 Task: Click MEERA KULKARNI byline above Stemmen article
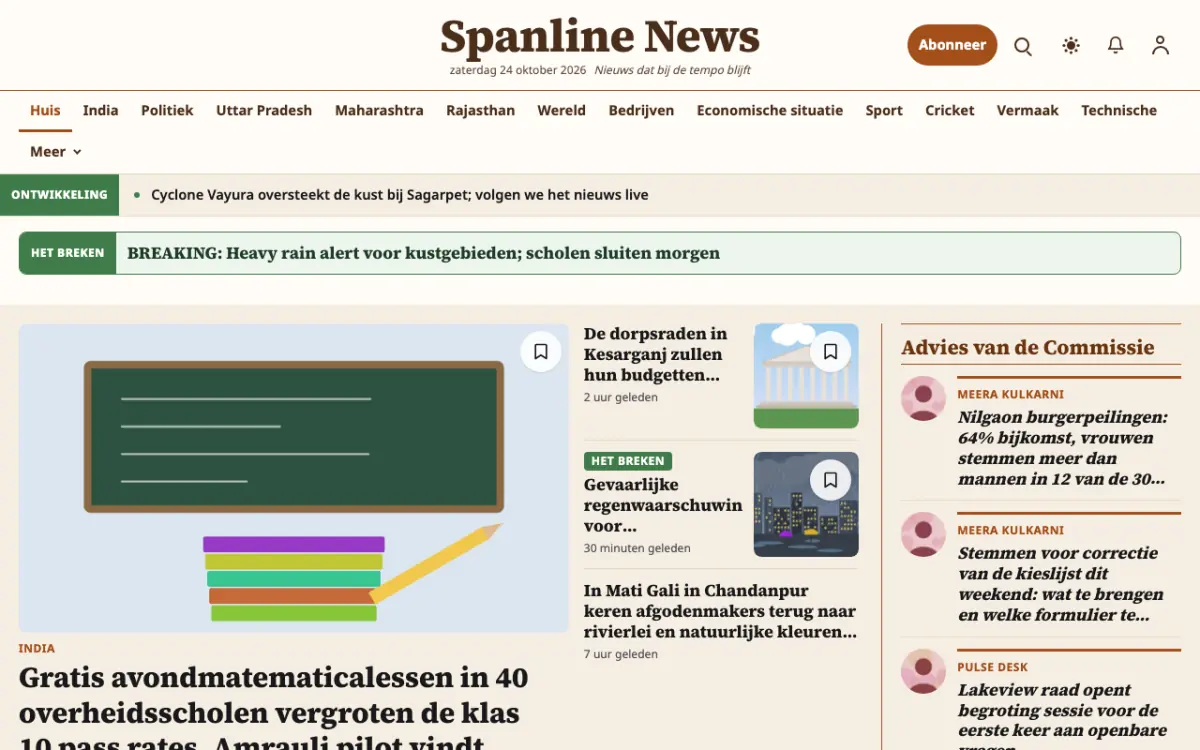click(1011, 531)
